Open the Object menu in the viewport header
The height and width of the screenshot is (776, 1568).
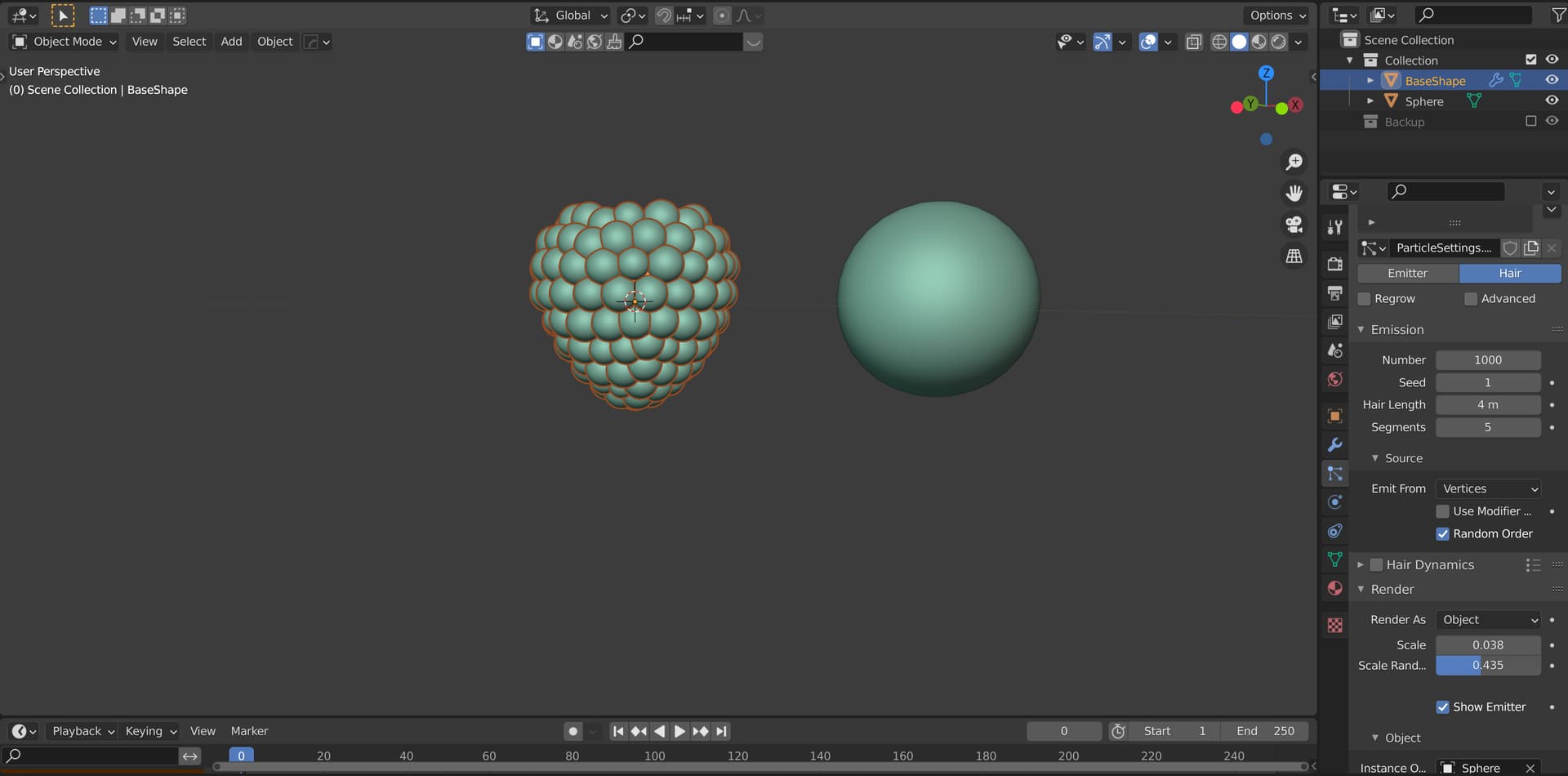tap(274, 41)
